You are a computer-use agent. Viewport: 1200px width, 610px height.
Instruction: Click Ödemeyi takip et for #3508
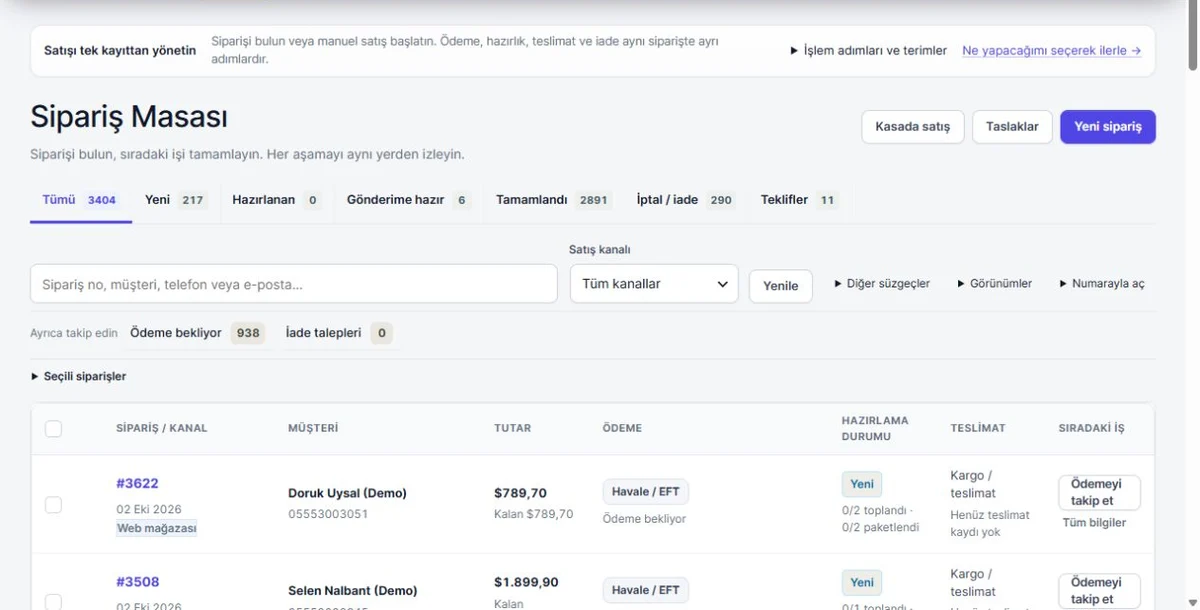pyautogui.click(x=1099, y=591)
